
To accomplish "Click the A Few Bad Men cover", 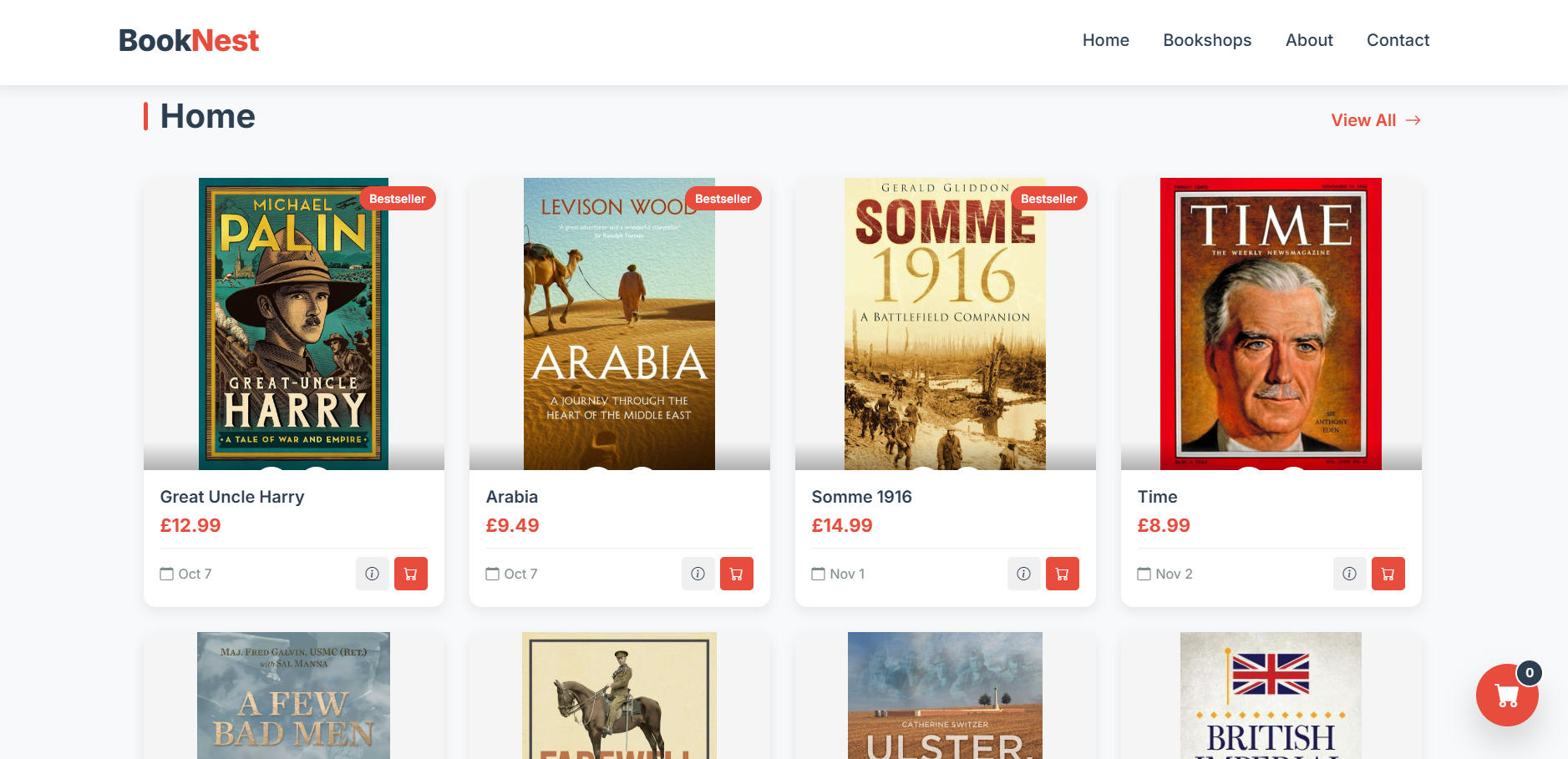I will [x=293, y=696].
